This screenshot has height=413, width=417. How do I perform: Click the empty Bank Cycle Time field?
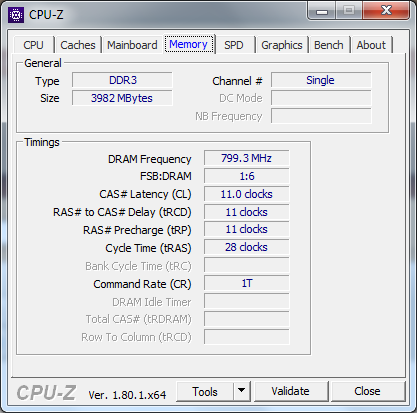[x=247, y=266]
